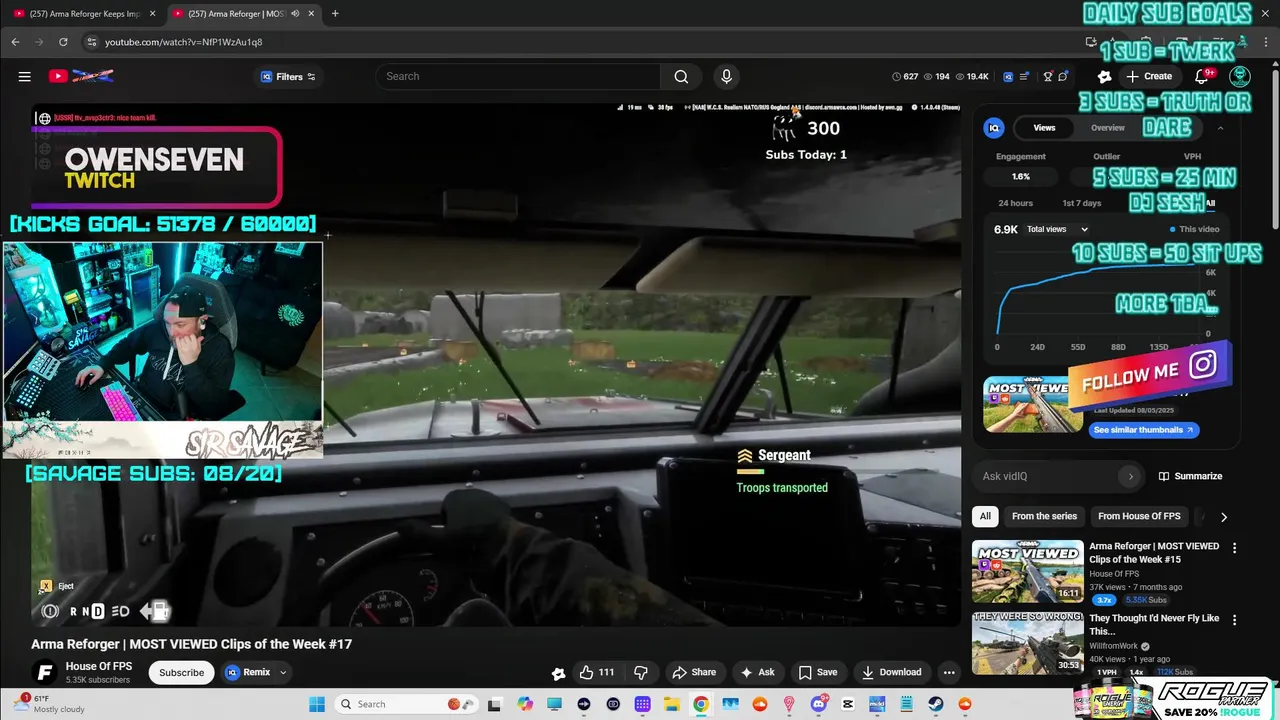
Task: Share the video
Action: [694, 672]
